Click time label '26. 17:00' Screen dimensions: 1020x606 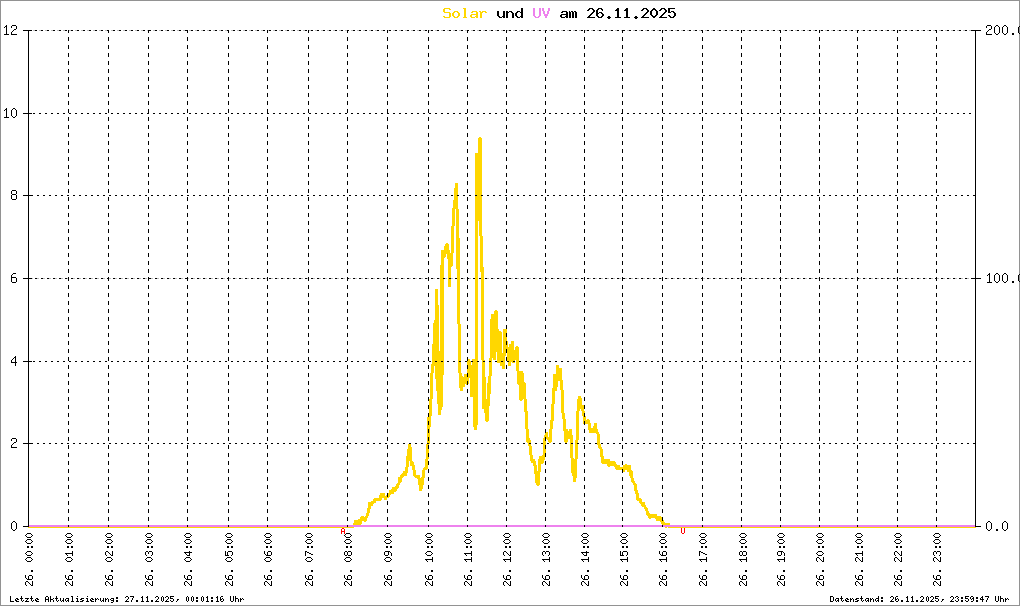tap(703, 559)
